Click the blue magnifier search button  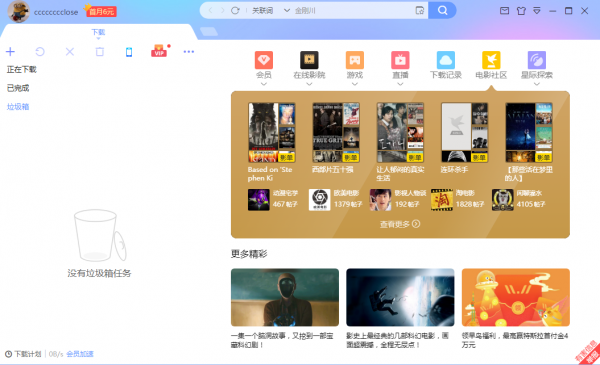[x=442, y=10]
